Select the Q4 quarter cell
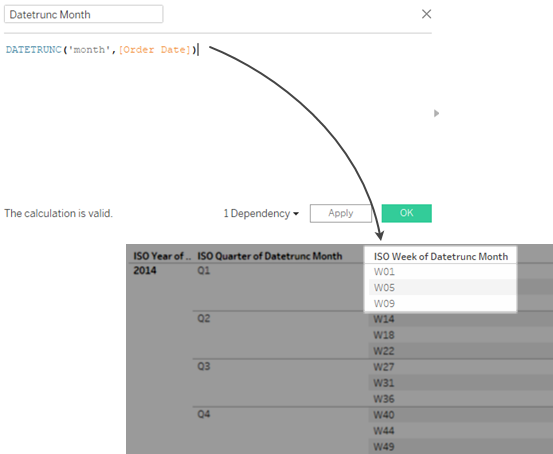 click(203, 413)
